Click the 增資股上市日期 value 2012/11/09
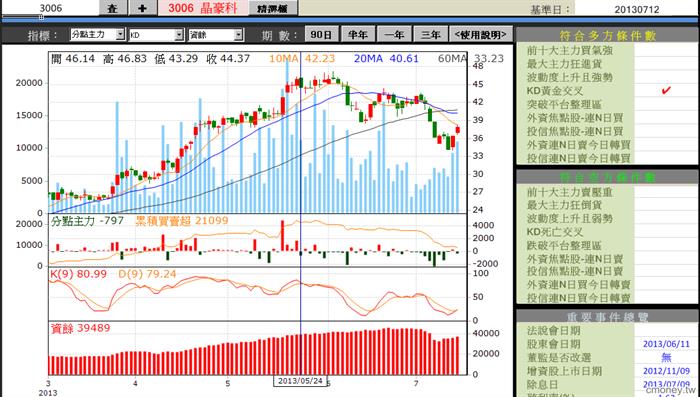The width and height of the screenshot is (700, 397). tap(666, 371)
